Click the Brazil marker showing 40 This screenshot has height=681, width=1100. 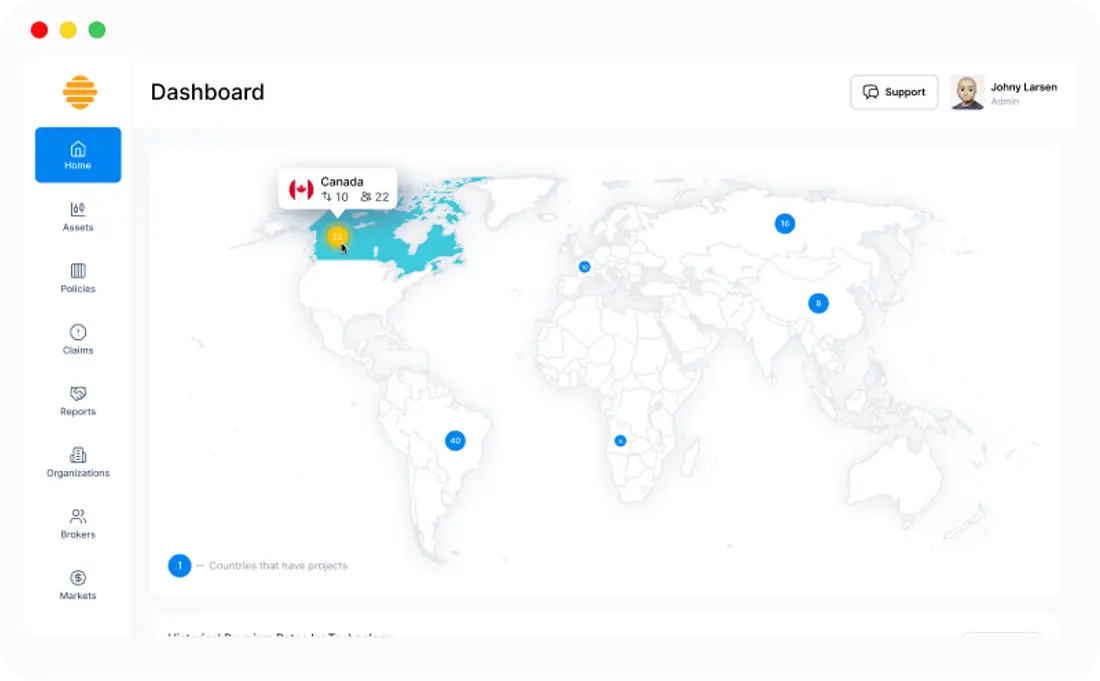point(455,440)
